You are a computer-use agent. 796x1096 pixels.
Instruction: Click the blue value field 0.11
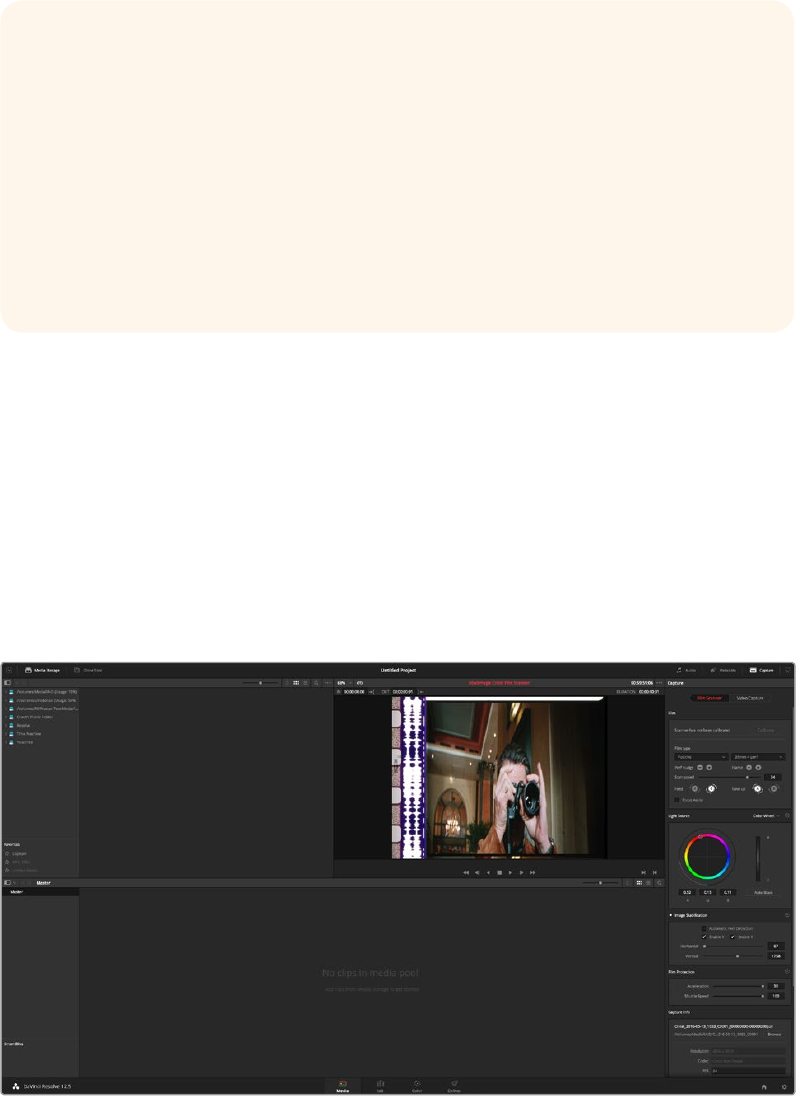click(x=728, y=893)
